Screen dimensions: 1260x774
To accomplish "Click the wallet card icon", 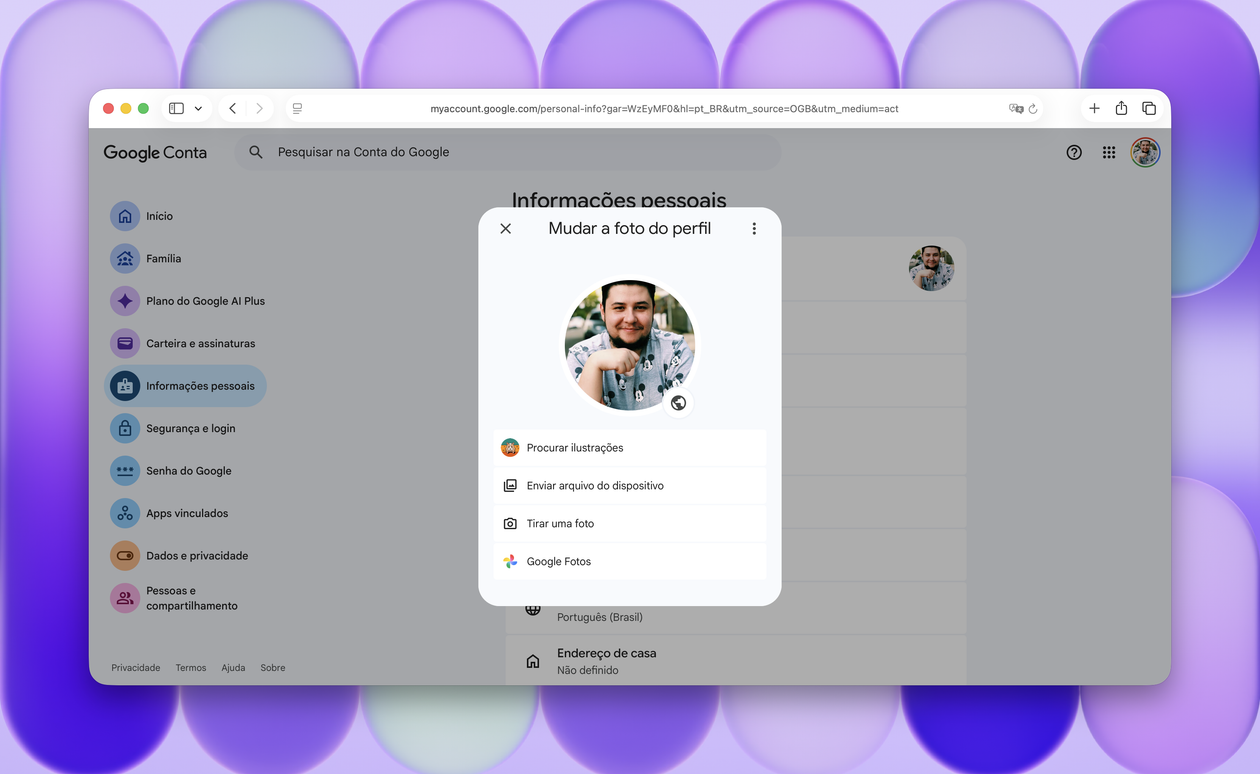I will click(125, 344).
